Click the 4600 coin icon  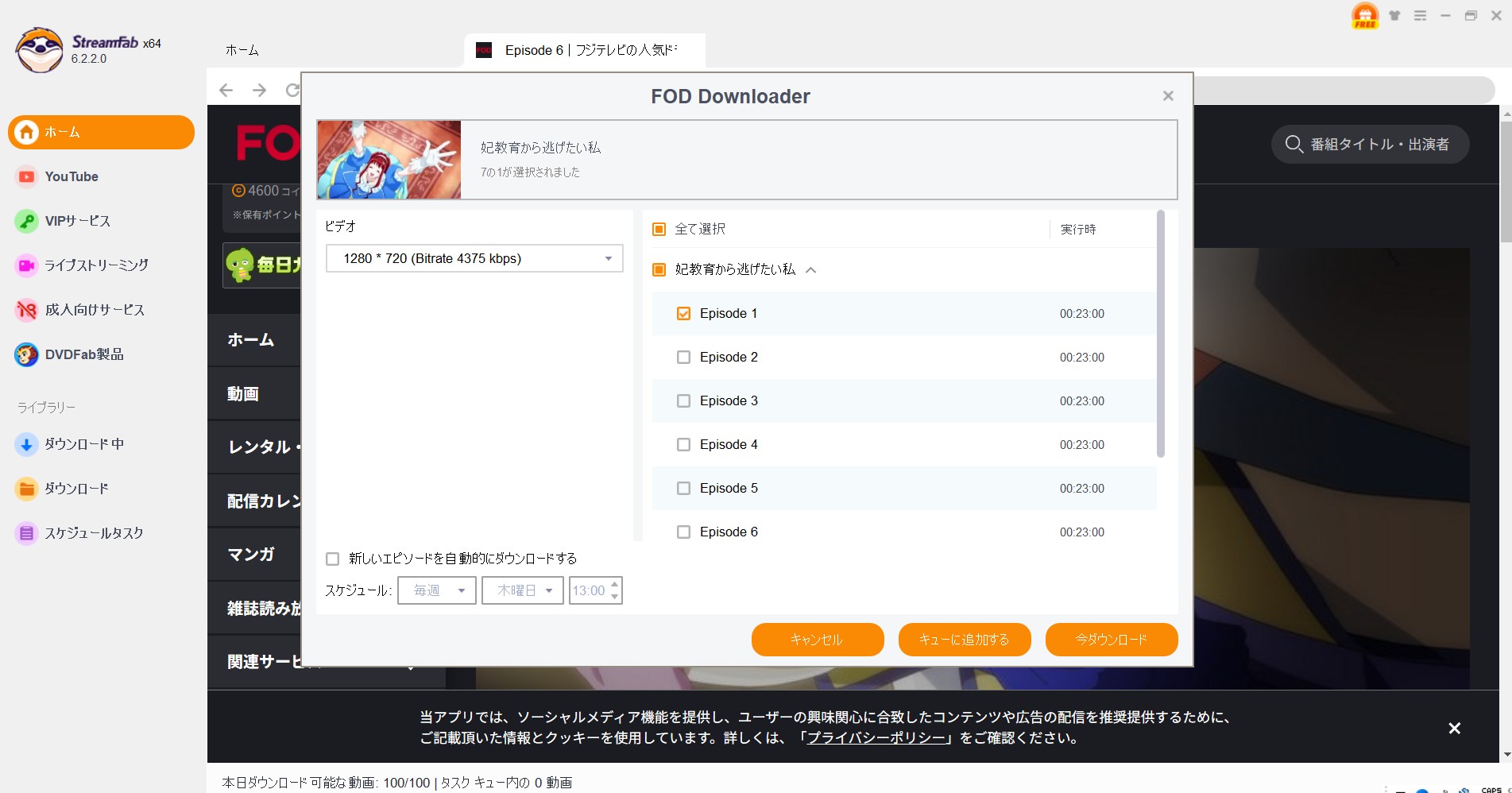[x=238, y=191]
